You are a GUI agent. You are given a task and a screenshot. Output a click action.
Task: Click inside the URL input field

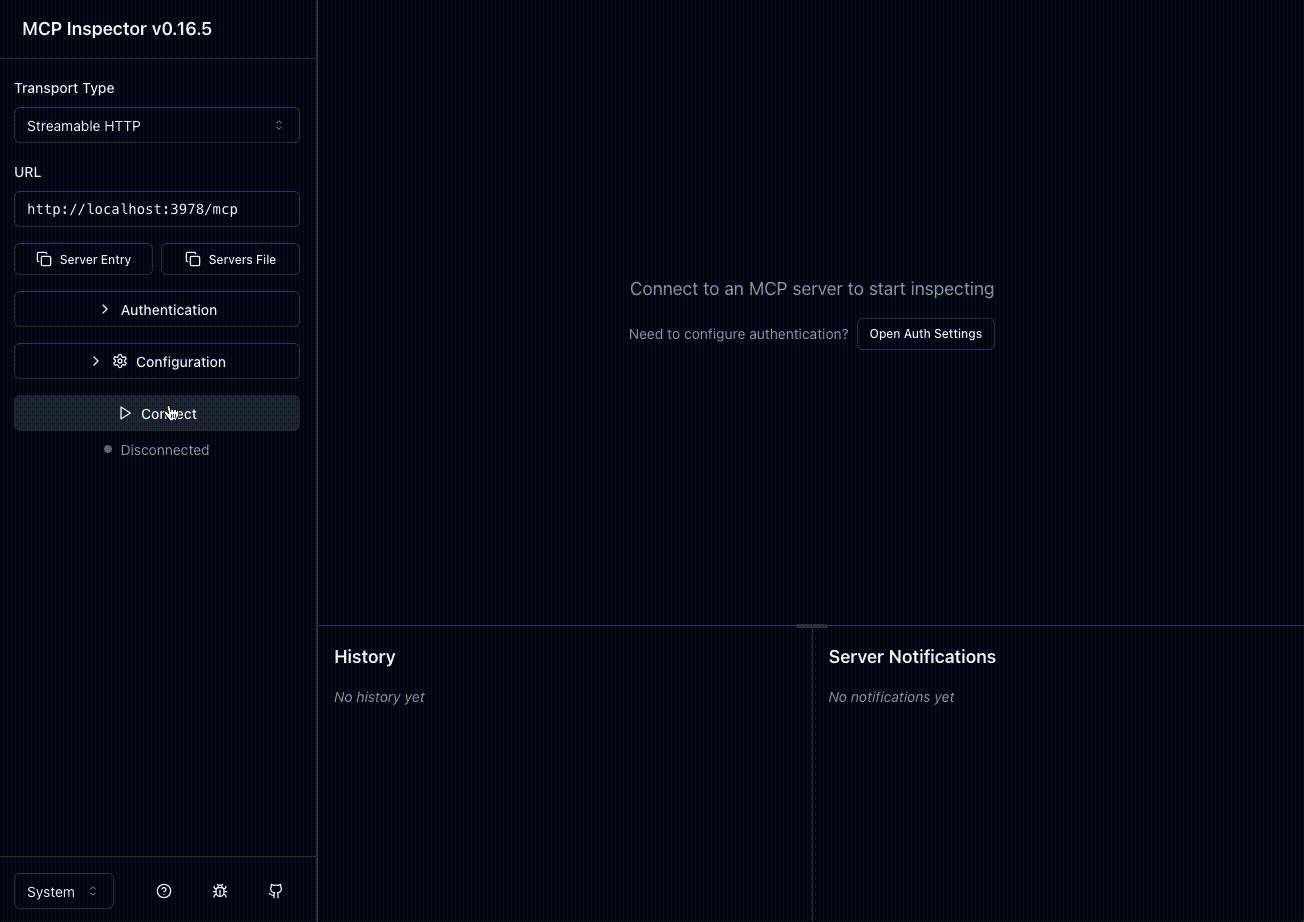157,209
